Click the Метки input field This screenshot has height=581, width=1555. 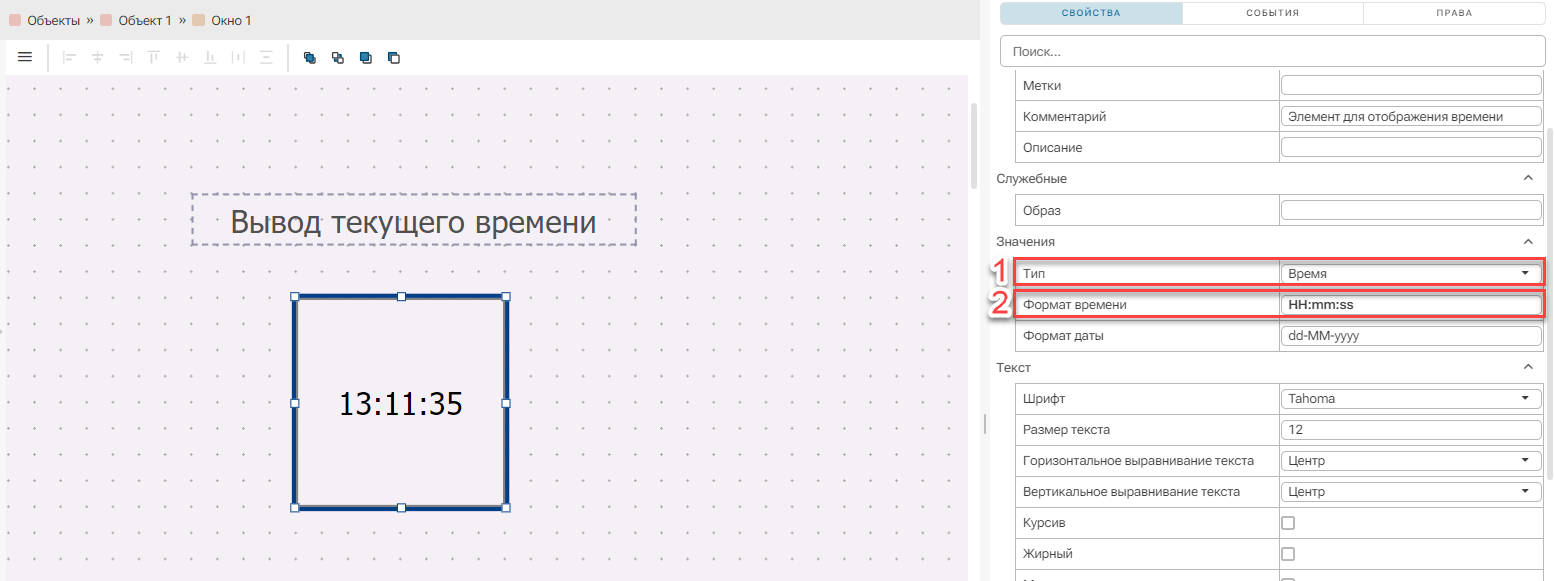(1411, 86)
